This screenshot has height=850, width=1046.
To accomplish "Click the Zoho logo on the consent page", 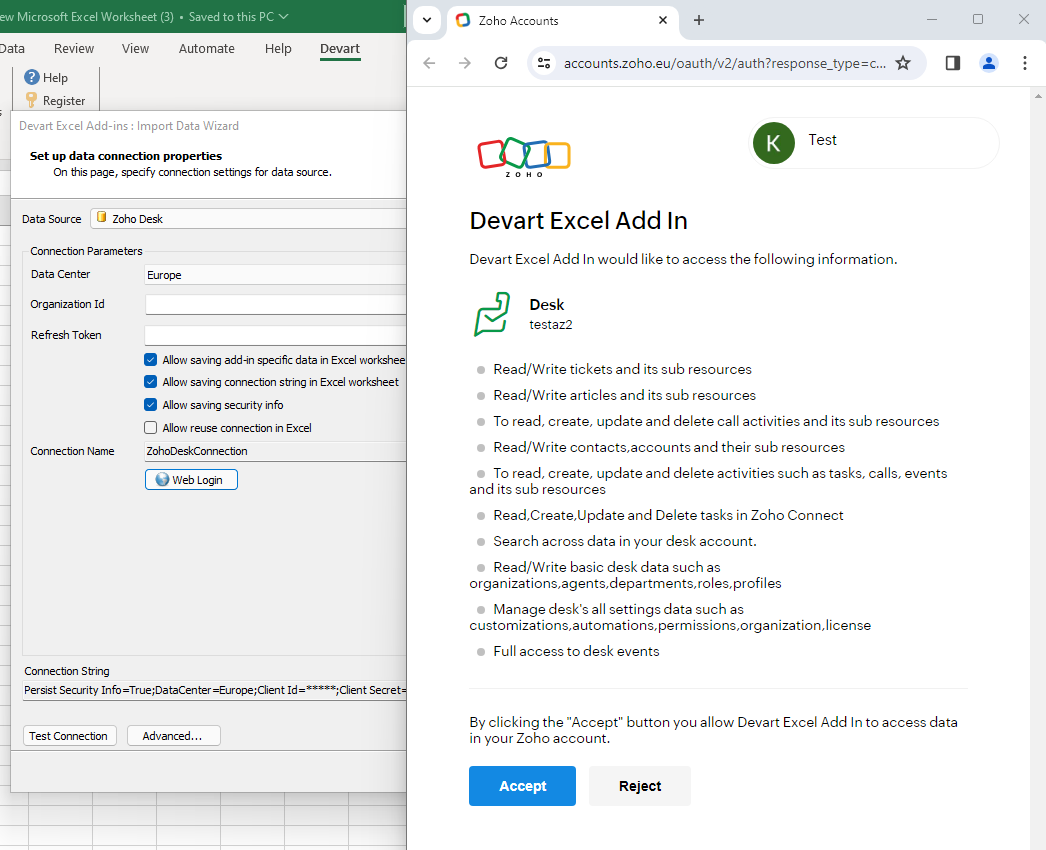I will tap(523, 156).
